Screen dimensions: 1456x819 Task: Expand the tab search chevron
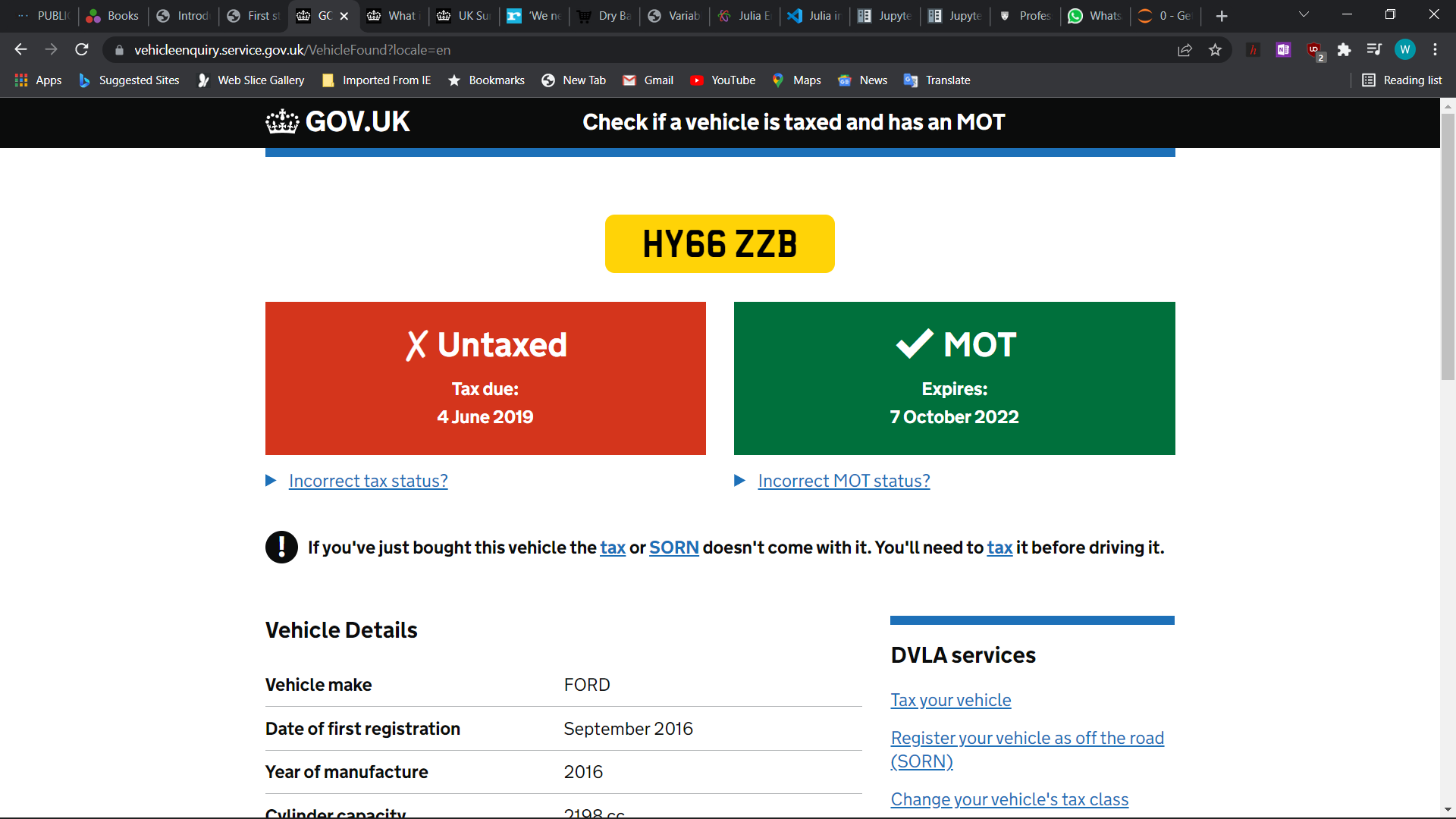(x=1304, y=15)
